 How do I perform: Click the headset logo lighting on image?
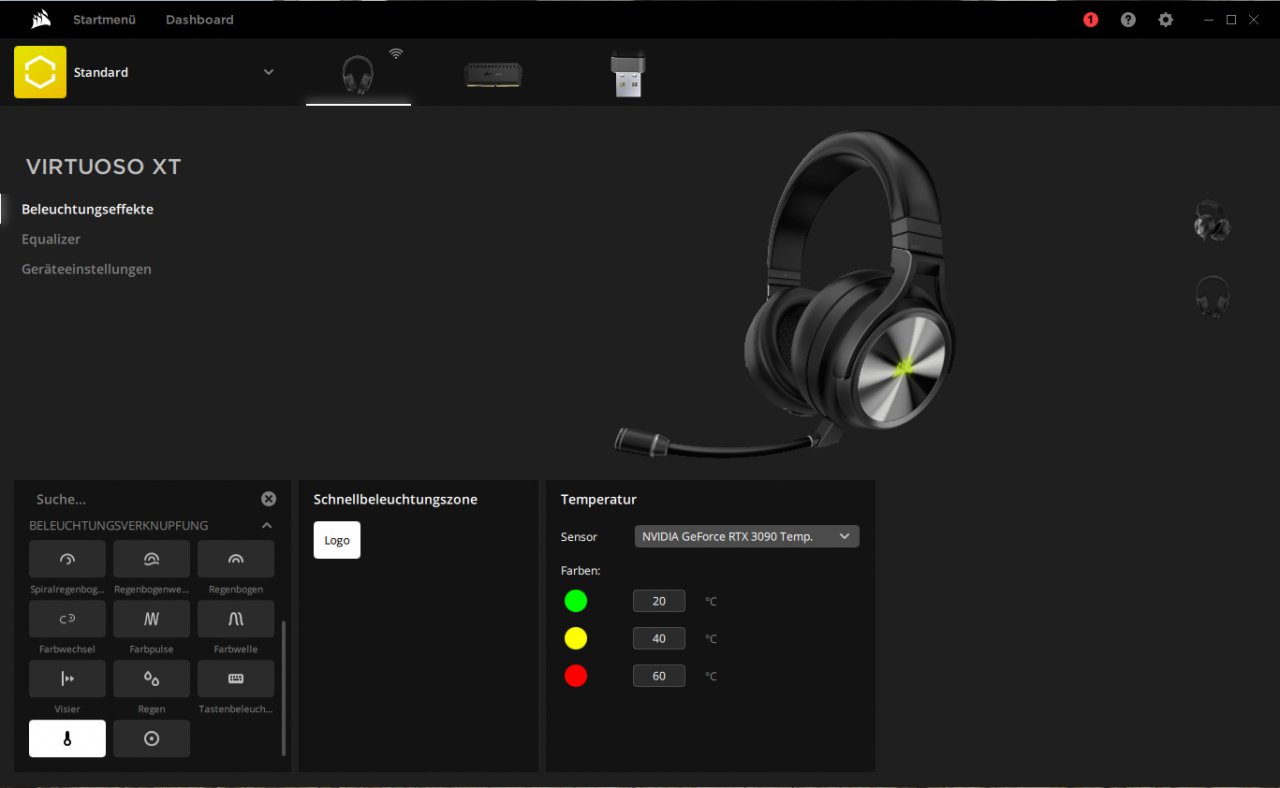click(x=906, y=366)
